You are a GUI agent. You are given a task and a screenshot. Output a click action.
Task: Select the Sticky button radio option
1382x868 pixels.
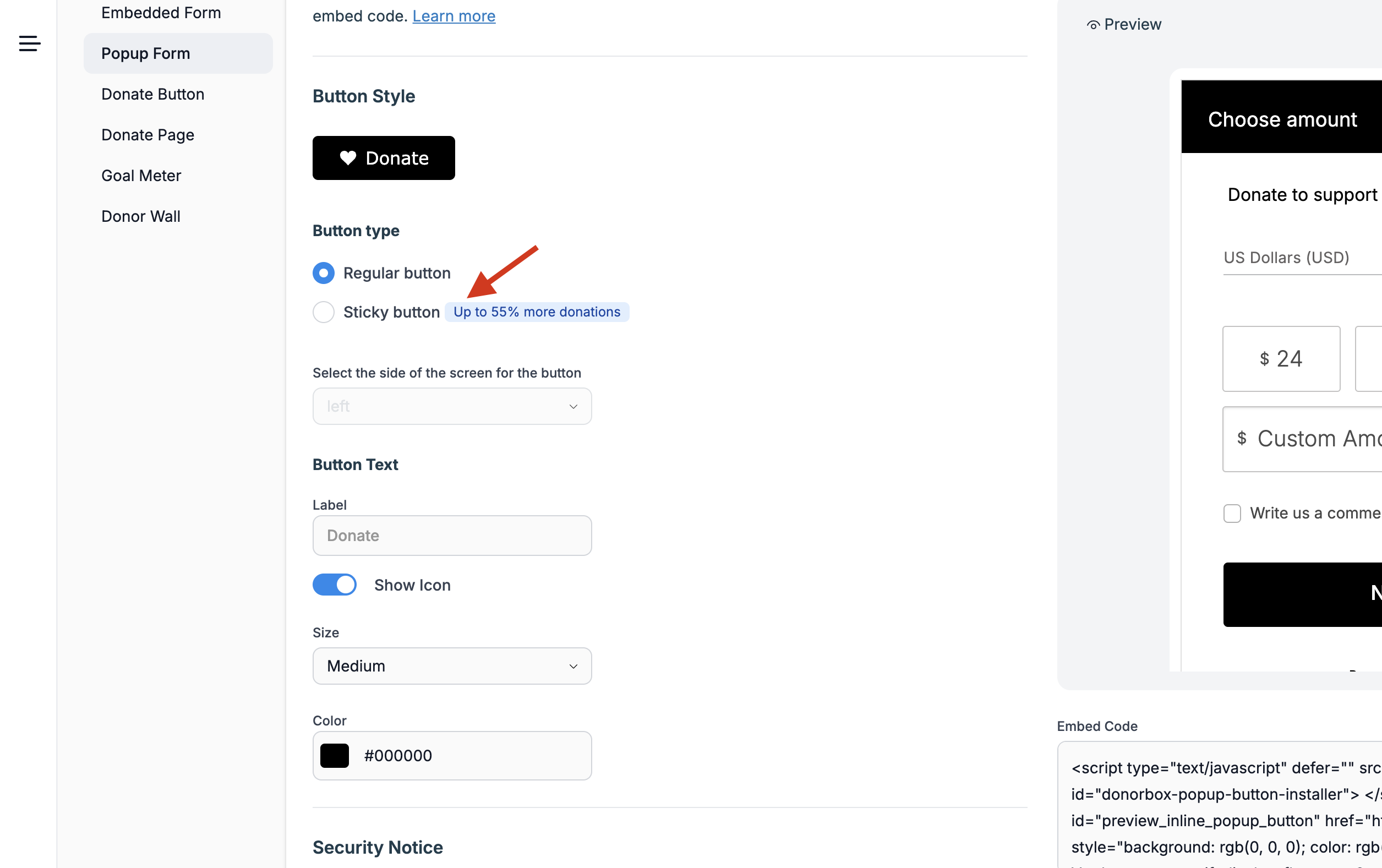tap(324, 312)
